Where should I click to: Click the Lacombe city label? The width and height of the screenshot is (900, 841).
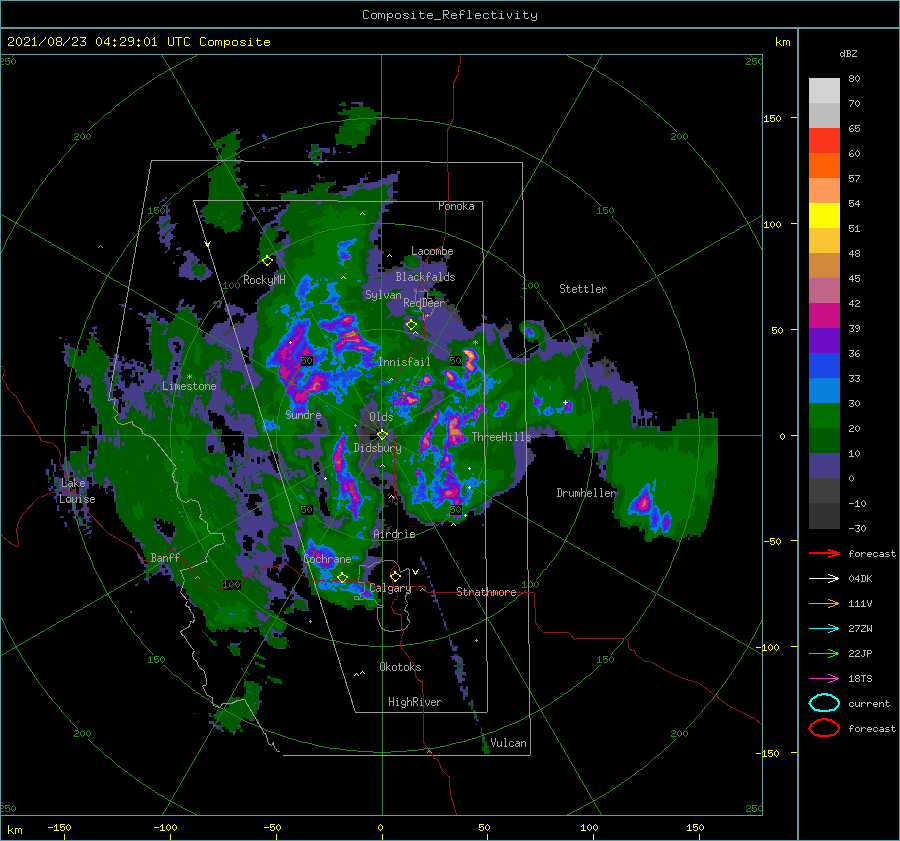(432, 251)
